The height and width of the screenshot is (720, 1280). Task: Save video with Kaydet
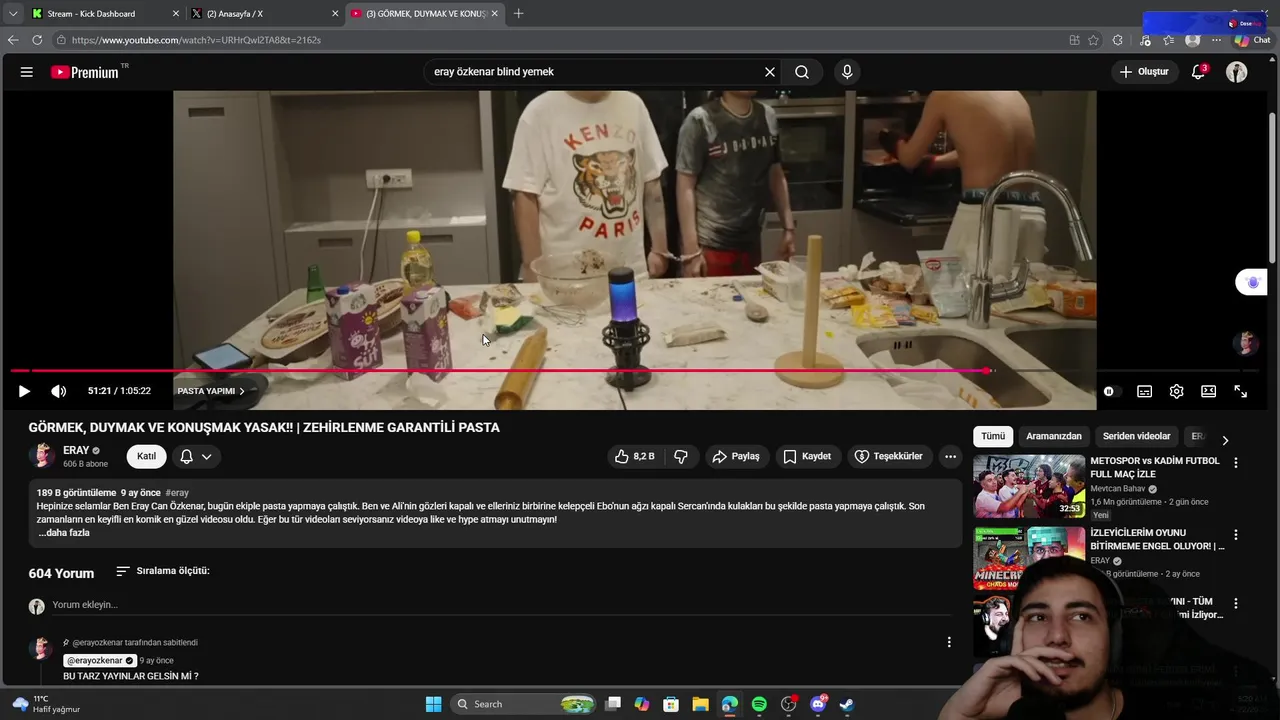click(x=807, y=456)
